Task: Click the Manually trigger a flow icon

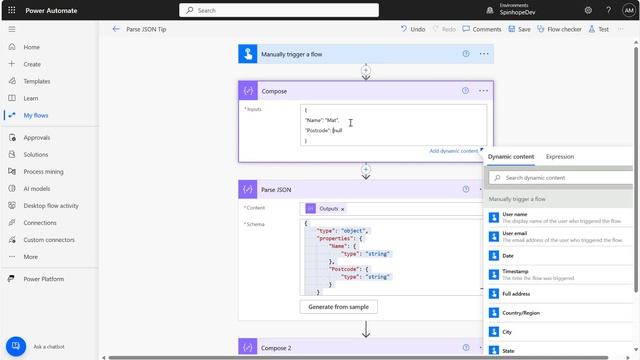Action: (x=248, y=54)
